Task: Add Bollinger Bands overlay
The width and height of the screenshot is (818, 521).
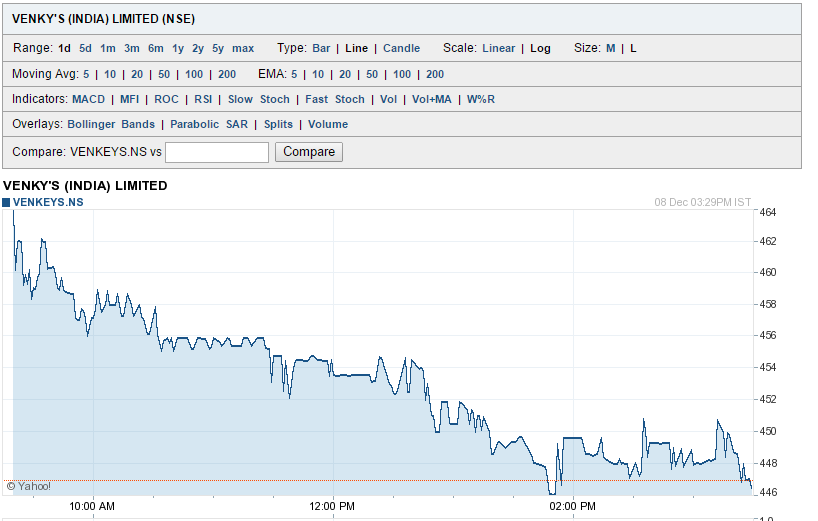Action: [x=111, y=125]
